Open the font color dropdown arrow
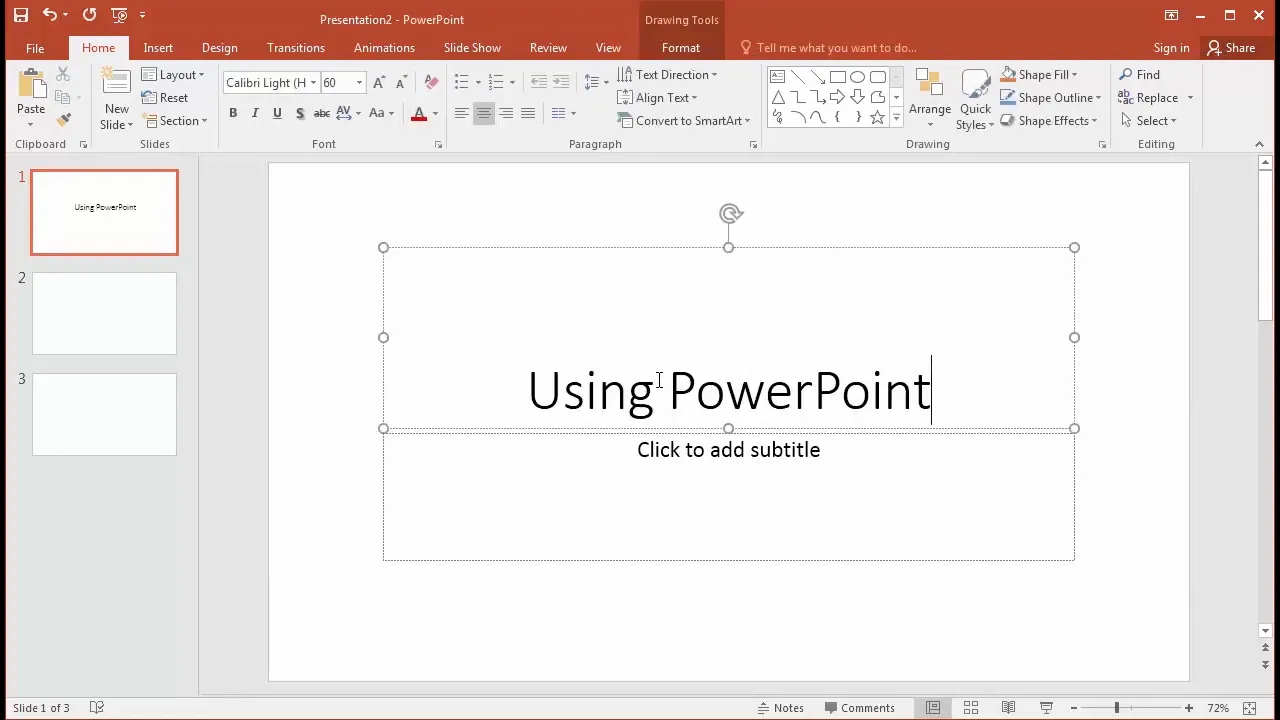Screen dimensions: 1280x720 pyautogui.click(x=435, y=113)
